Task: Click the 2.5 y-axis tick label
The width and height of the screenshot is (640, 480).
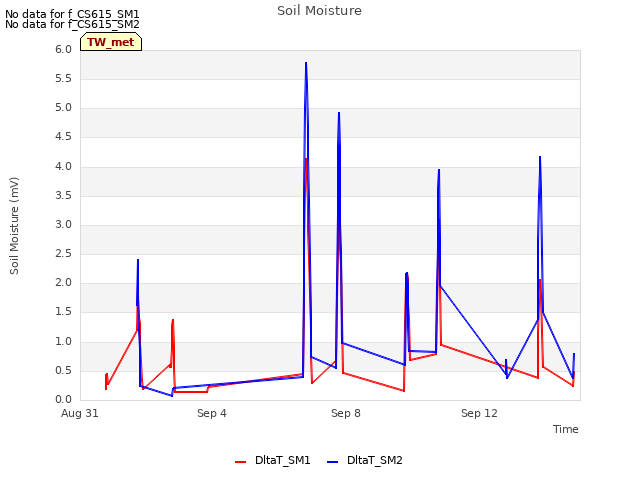Action: 63,254
